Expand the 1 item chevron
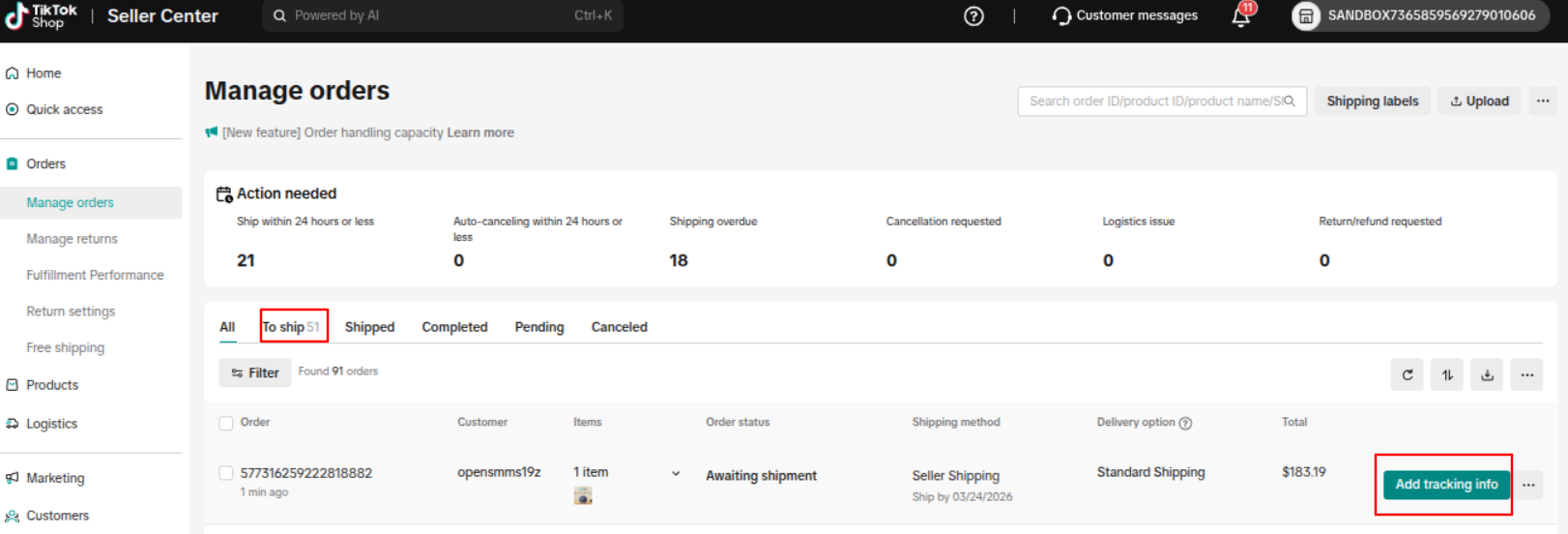Viewport: 1568px width, 534px height. pyautogui.click(x=676, y=473)
